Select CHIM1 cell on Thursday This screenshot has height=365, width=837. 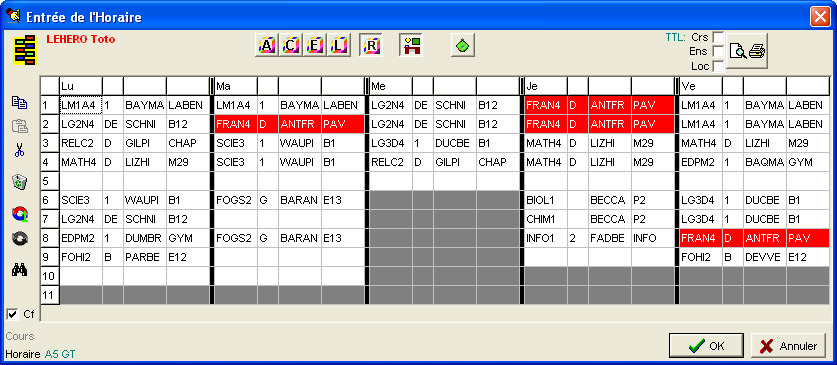coord(546,219)
